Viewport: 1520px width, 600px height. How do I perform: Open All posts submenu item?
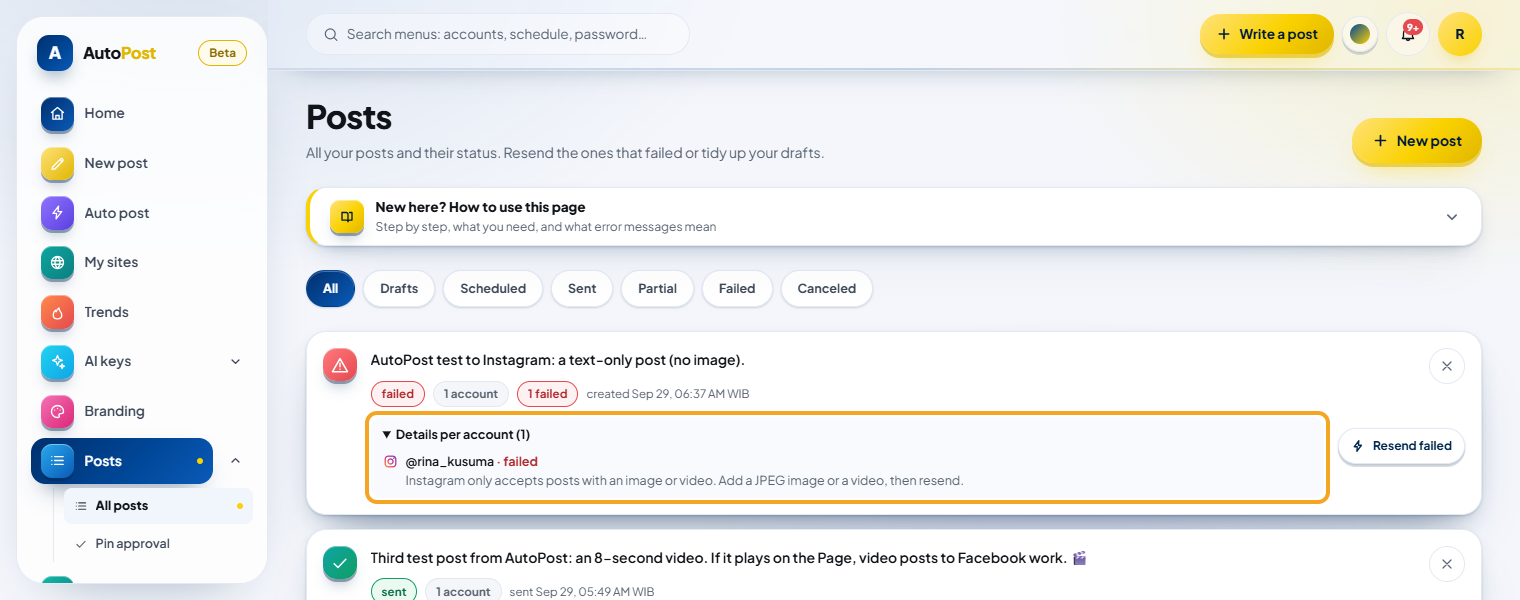point(158,506)
